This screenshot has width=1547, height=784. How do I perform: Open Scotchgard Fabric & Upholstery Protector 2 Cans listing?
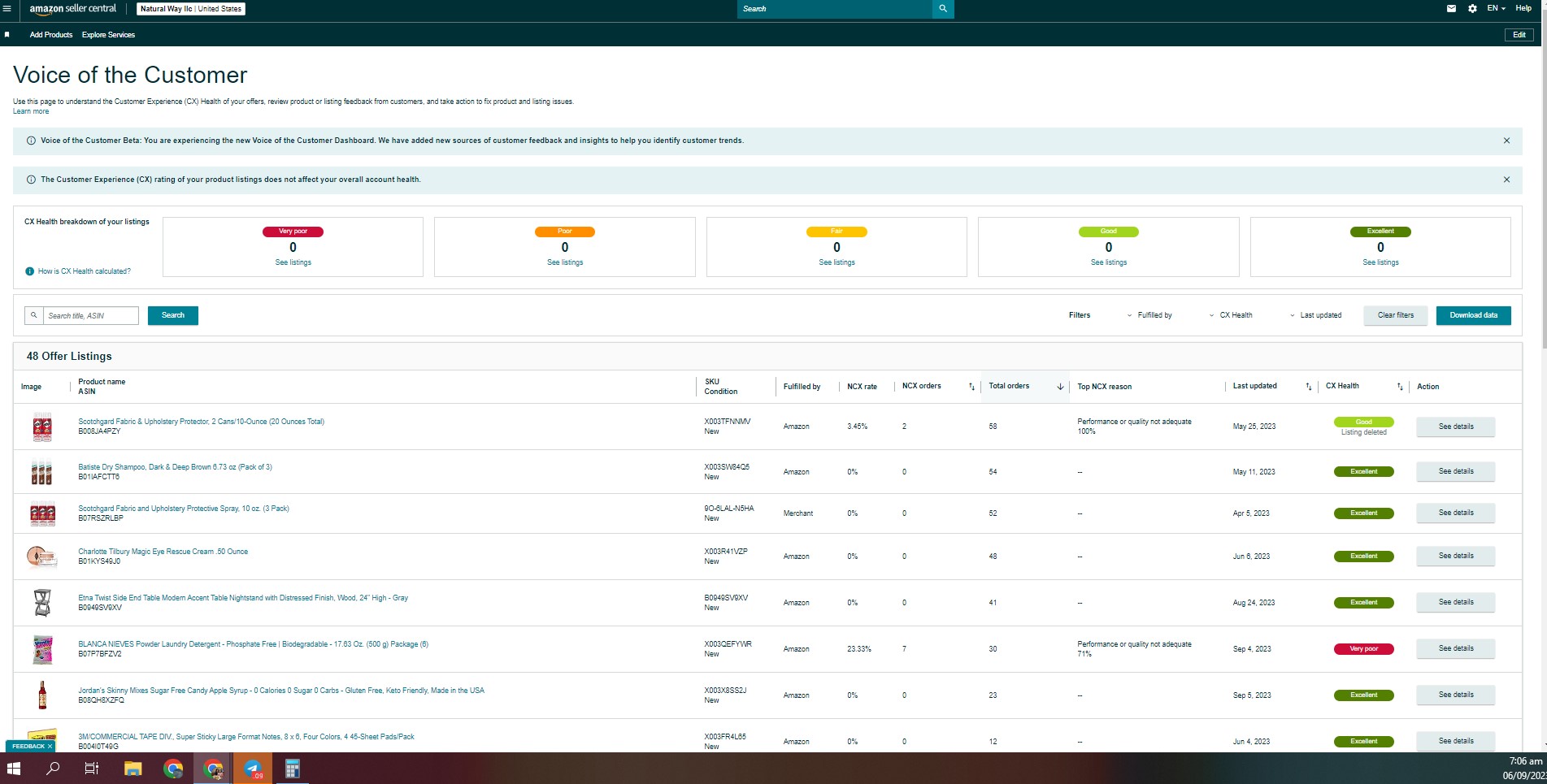[201, 422]
